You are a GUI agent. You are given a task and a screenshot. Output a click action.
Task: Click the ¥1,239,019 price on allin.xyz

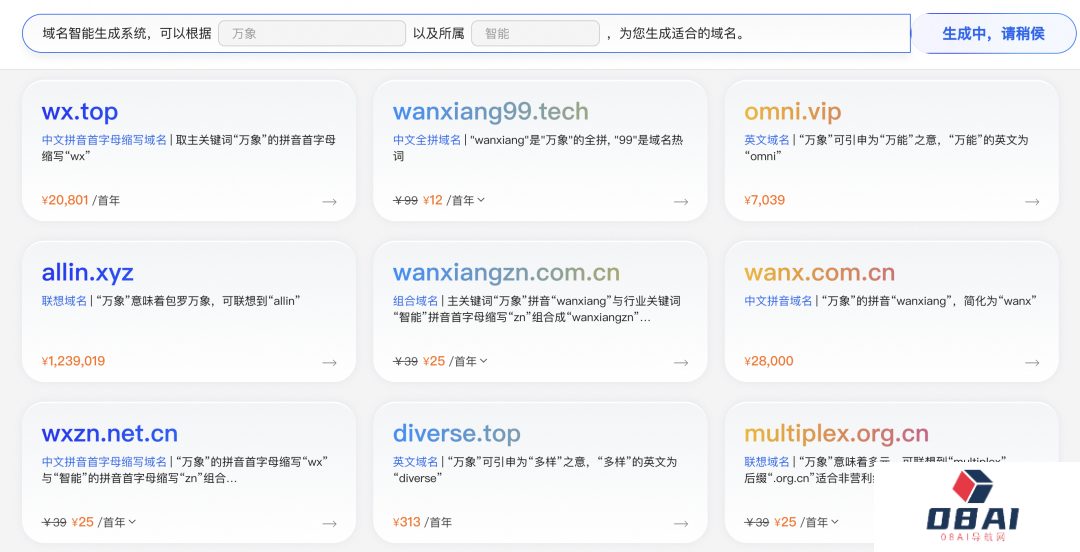(73, 361)
